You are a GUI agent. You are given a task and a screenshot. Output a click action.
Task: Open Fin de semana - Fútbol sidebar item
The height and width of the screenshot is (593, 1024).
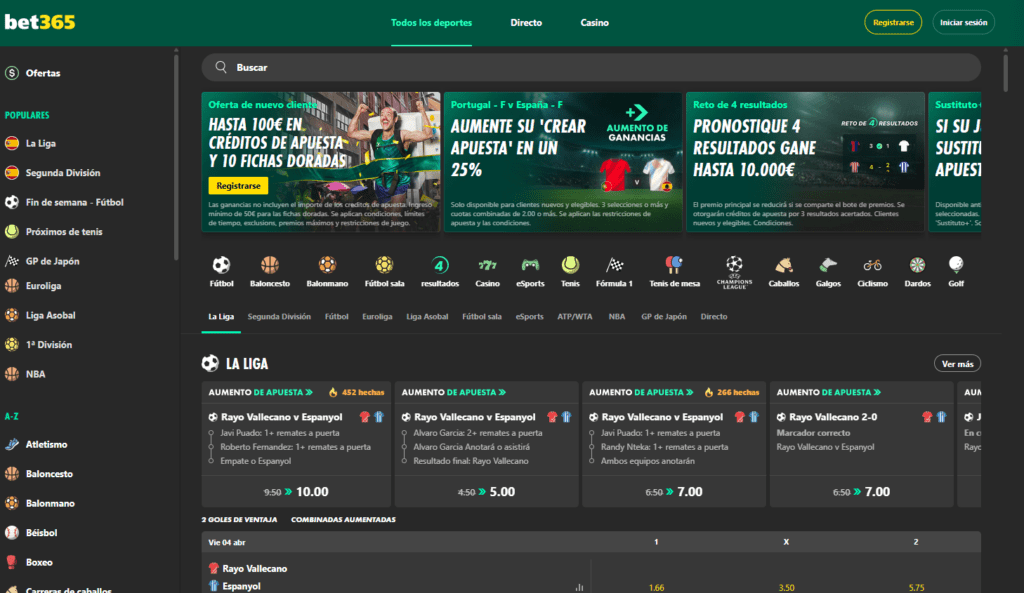[74, 202]
